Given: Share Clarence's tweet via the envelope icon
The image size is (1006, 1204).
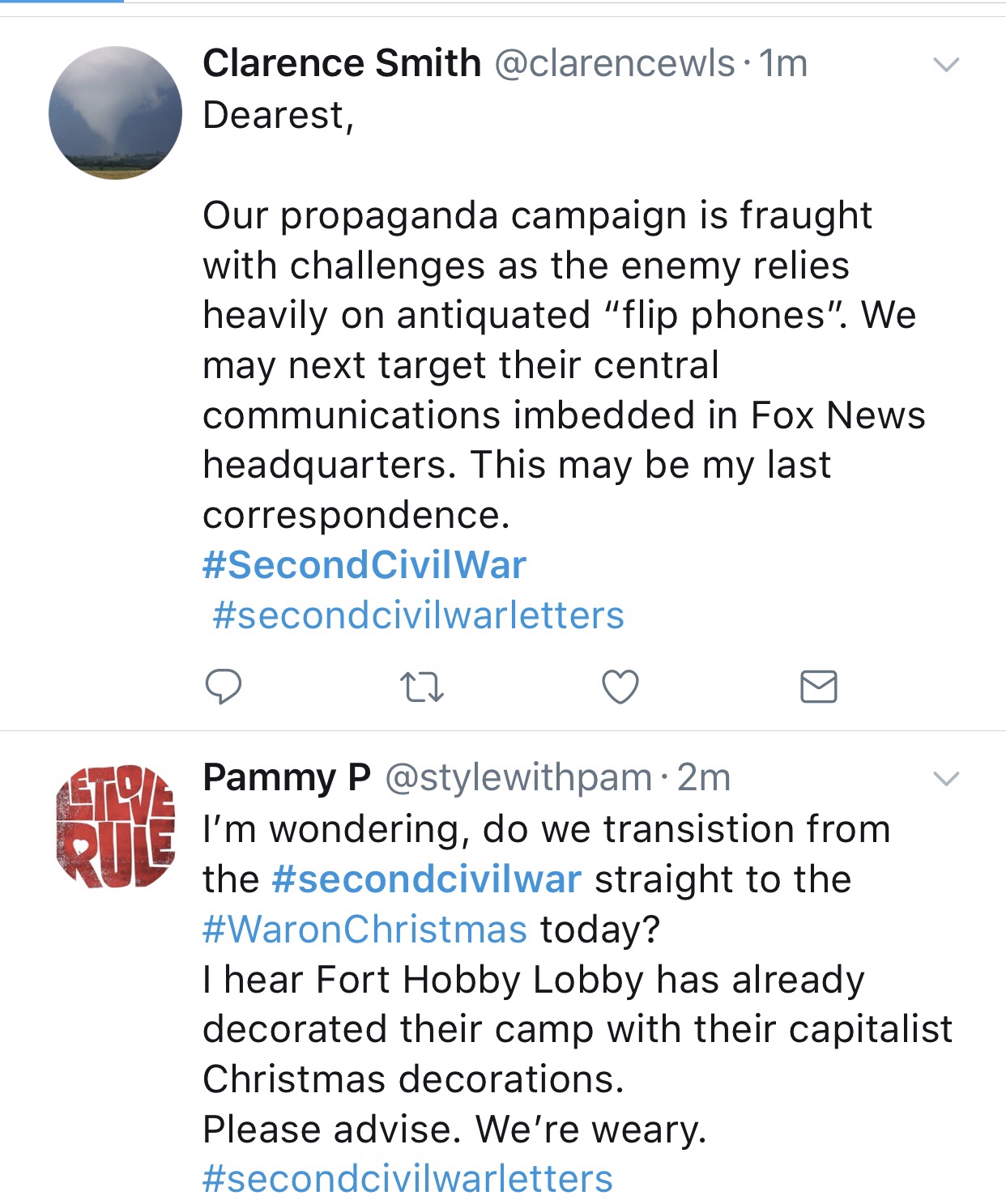Looking at the screenshot, I should click(x=818, y=687).
